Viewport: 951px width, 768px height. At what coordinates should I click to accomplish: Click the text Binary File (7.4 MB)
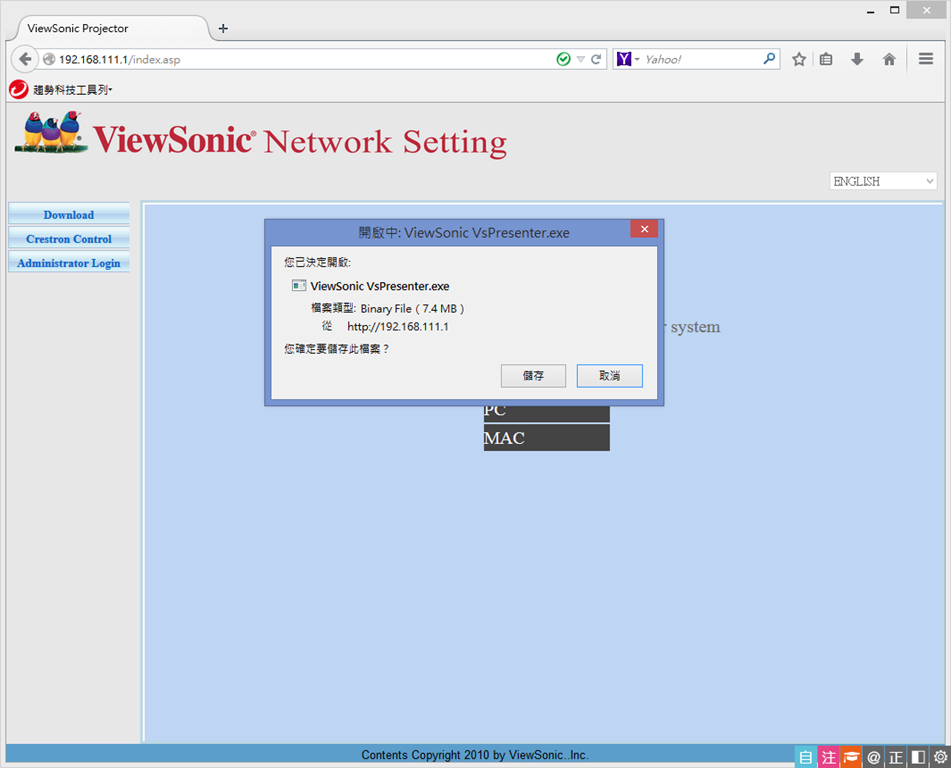point(412,309)
